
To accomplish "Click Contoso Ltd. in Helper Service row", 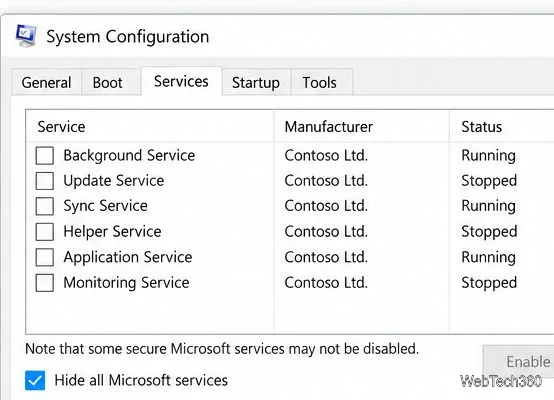I will coord(326,231).
